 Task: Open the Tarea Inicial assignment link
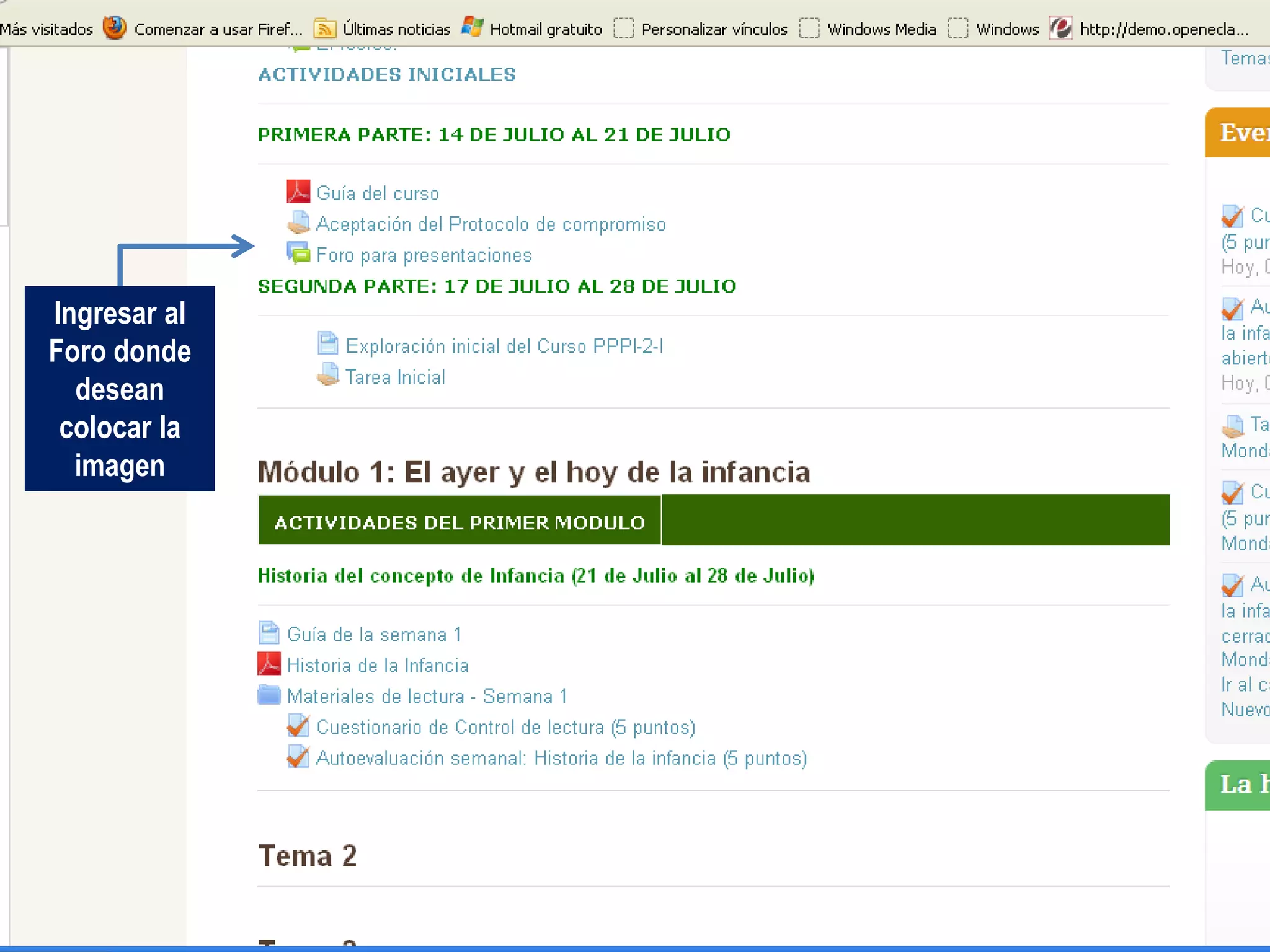click(395, 377)
